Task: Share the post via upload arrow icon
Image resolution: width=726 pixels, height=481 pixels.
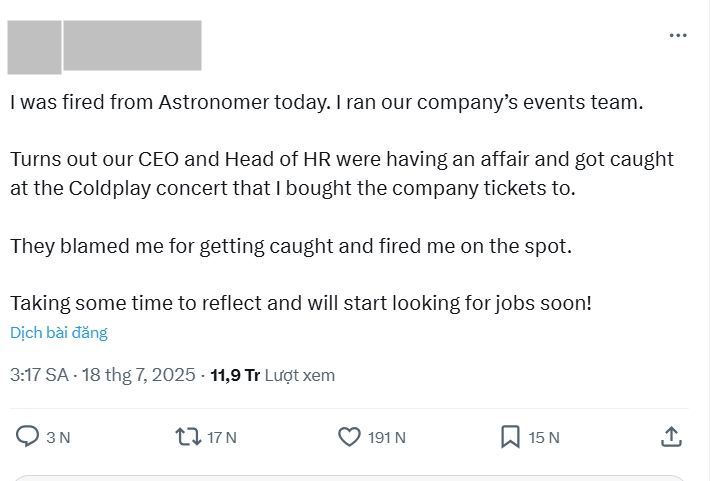Action: tap(671, 437)
